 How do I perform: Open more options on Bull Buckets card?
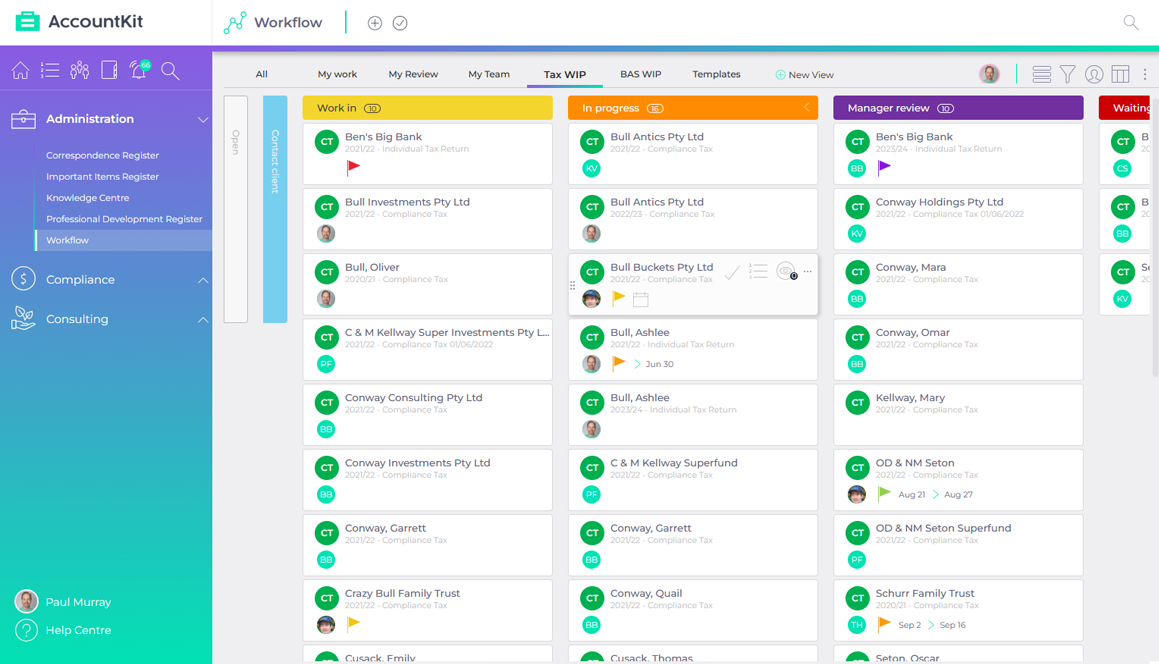[807, 271]
